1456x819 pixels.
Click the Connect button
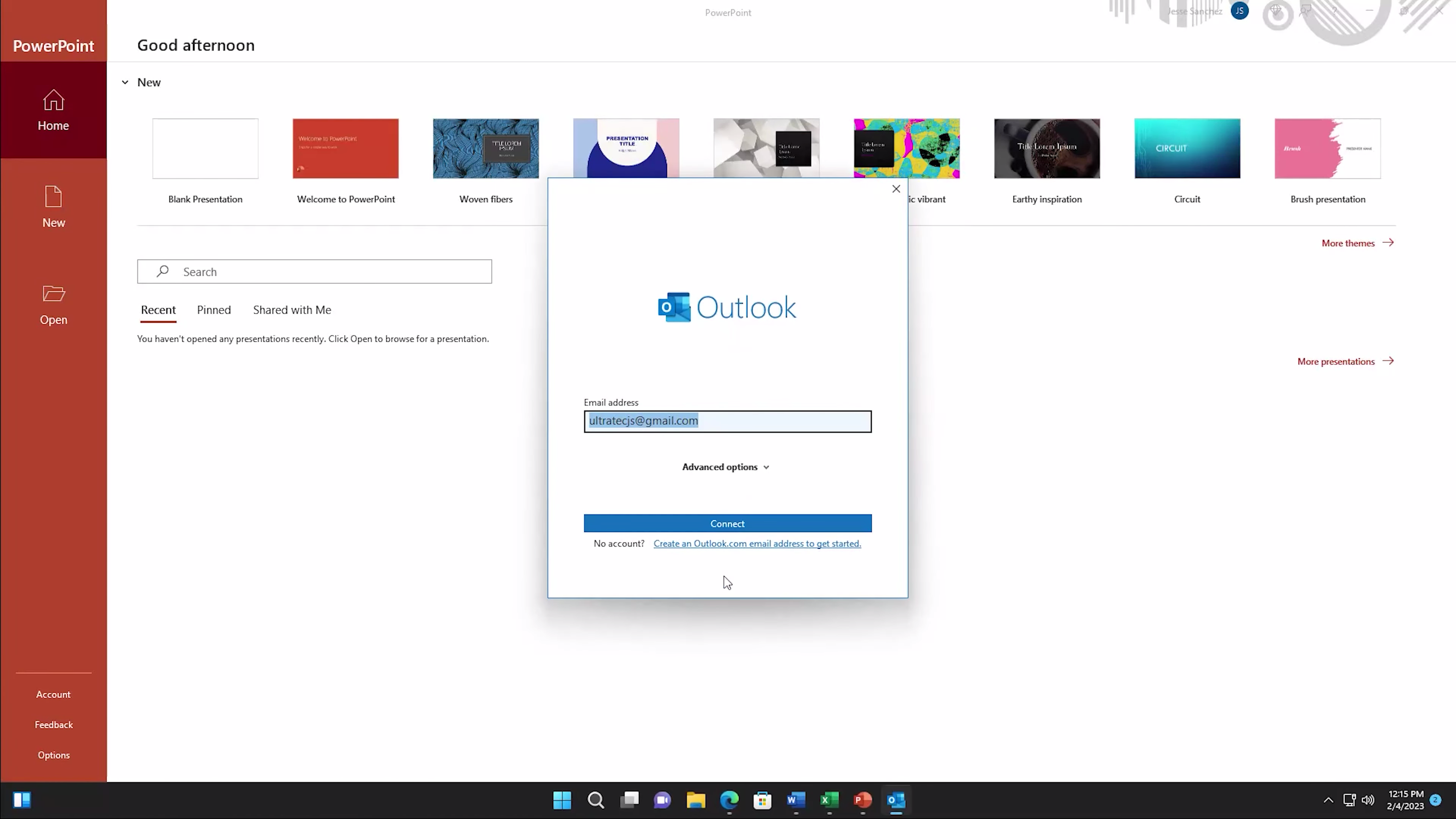point(728,523)
